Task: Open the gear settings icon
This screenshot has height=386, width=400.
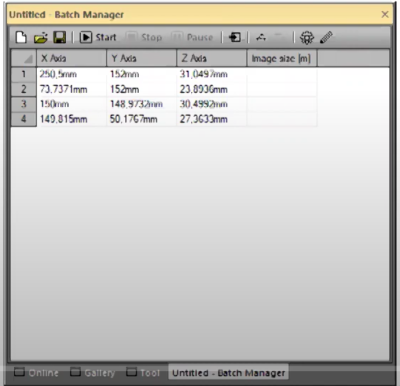Action: tap(307, 37)
